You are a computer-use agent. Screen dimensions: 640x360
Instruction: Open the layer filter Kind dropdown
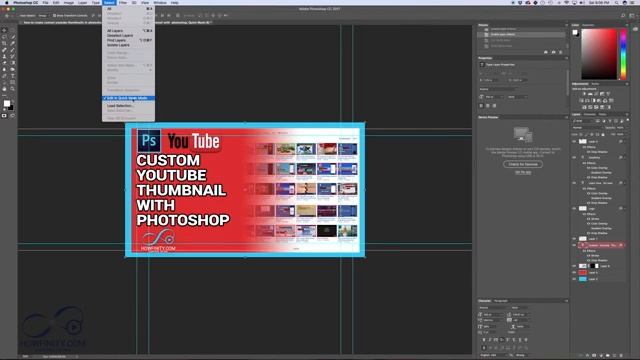tap(583, 121)
